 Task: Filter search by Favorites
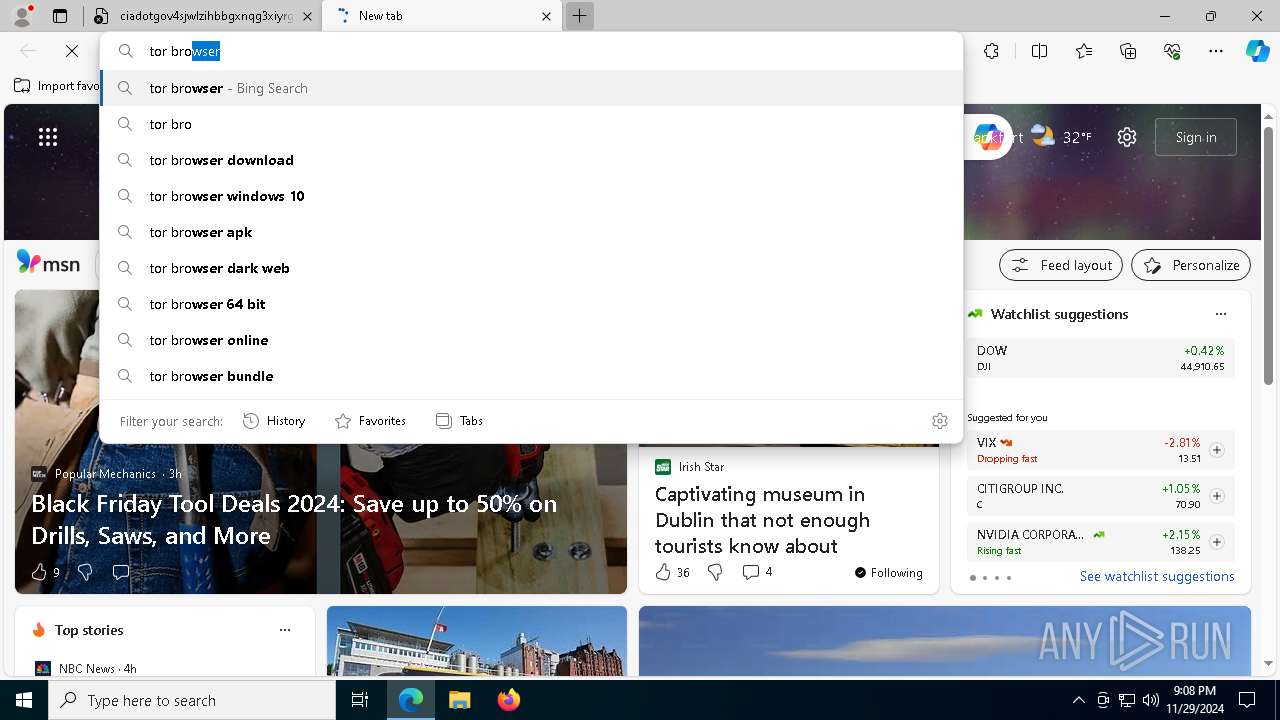pyautogui.click(x=370, y=421)
